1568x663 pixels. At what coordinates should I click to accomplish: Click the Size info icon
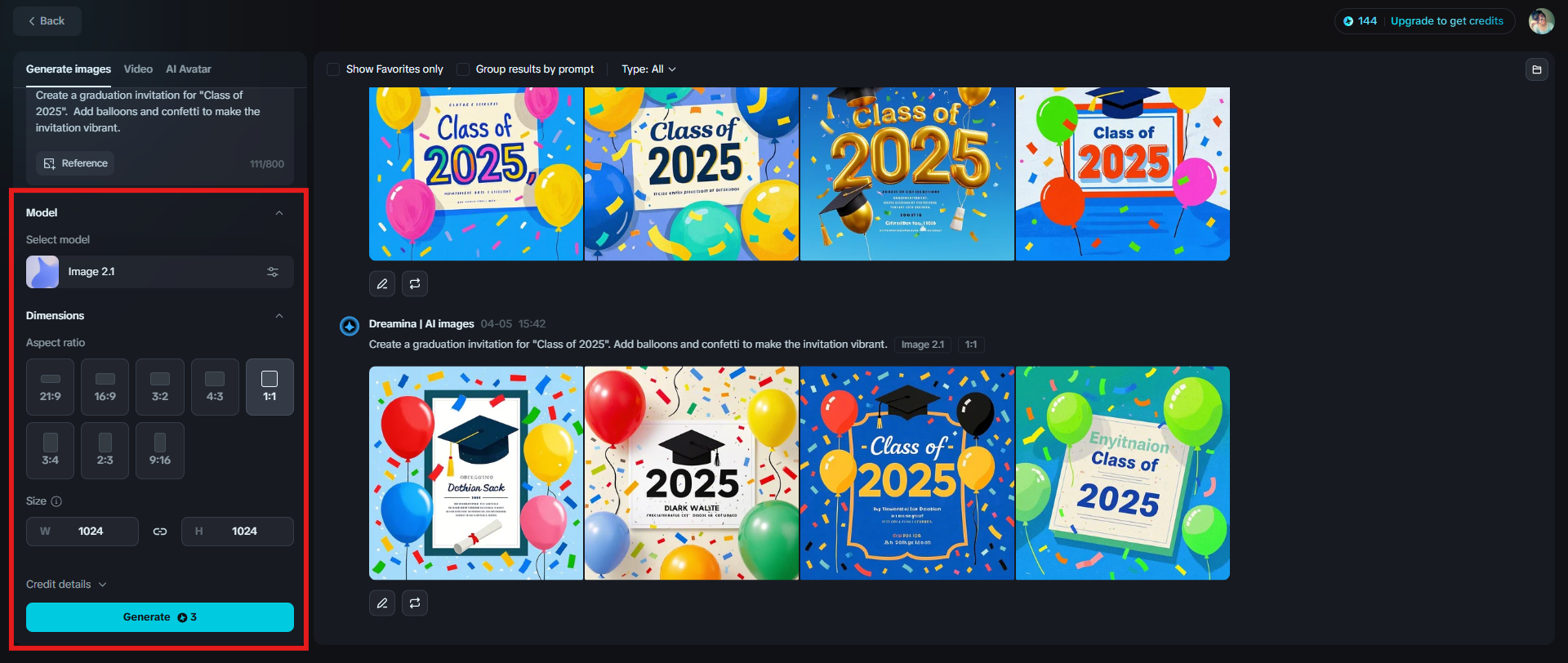point(56,501)
